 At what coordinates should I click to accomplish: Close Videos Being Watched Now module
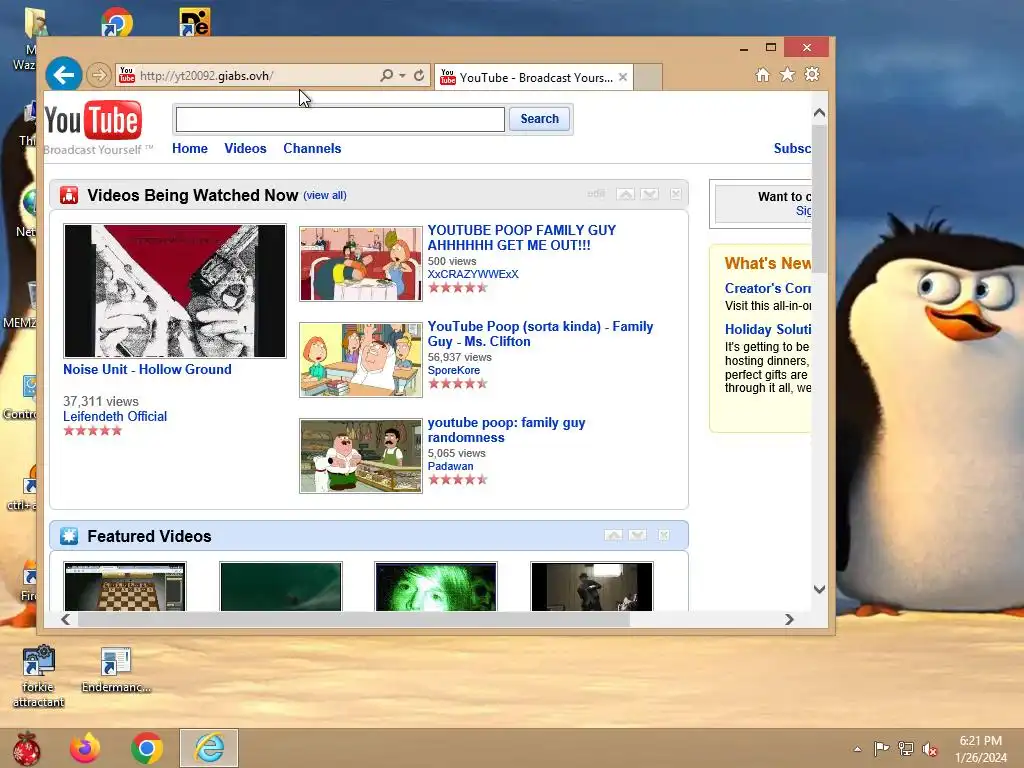click(x=675, y=194)
